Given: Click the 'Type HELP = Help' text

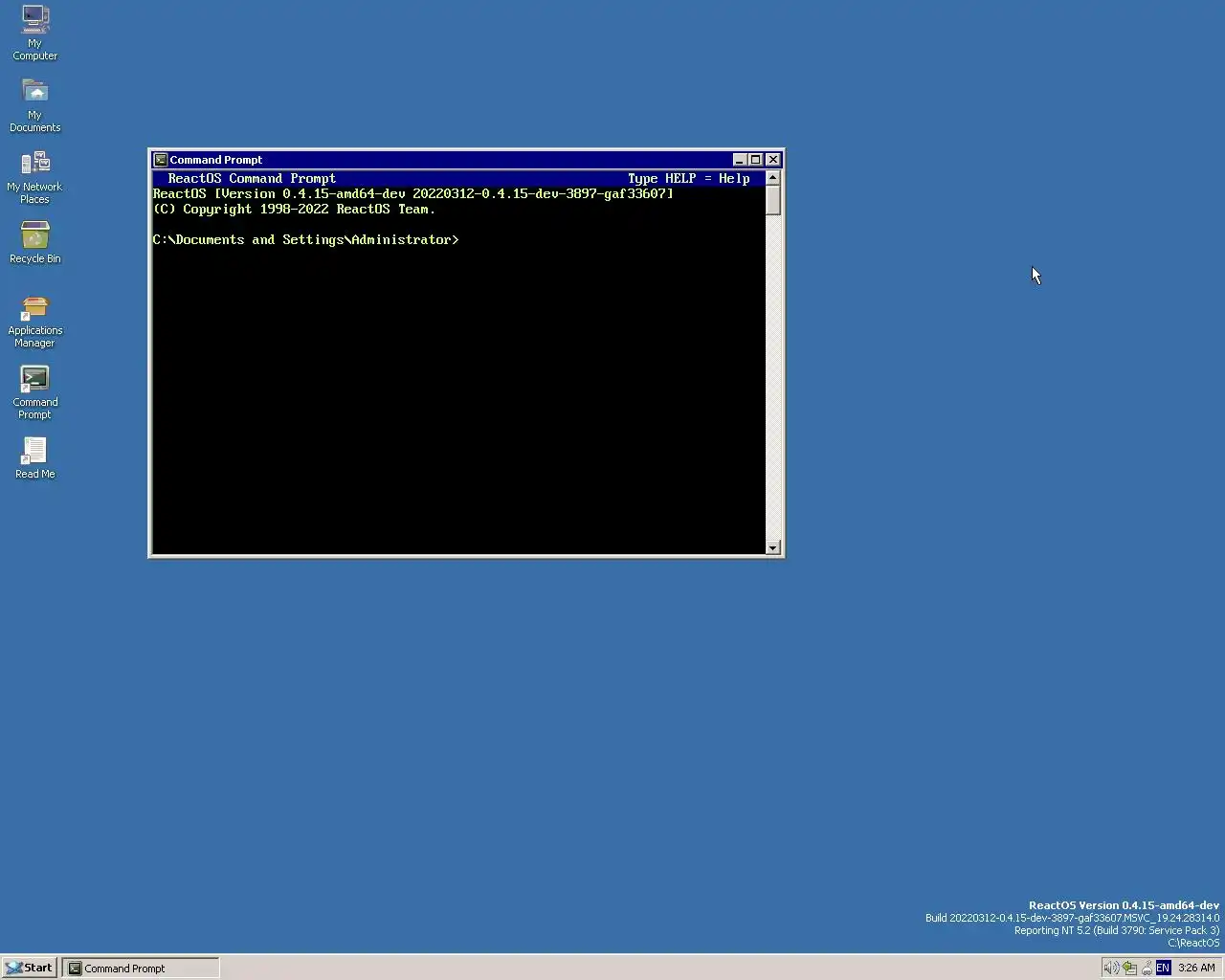Looking at the screenshot, I should click(x=689, y=178).
